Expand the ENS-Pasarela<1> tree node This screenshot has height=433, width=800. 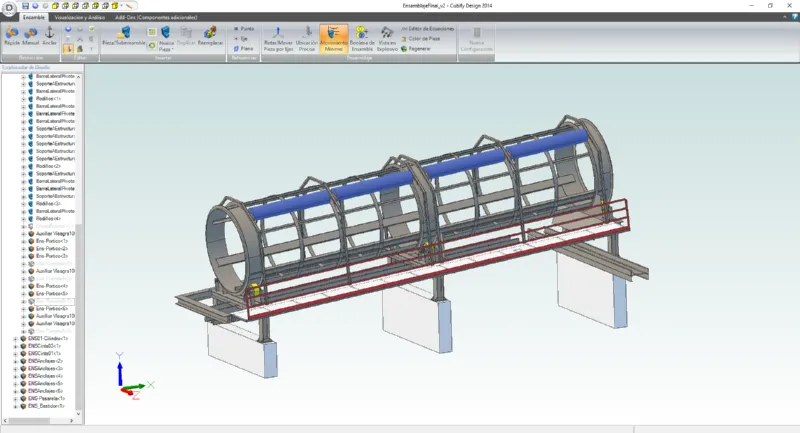15,398
